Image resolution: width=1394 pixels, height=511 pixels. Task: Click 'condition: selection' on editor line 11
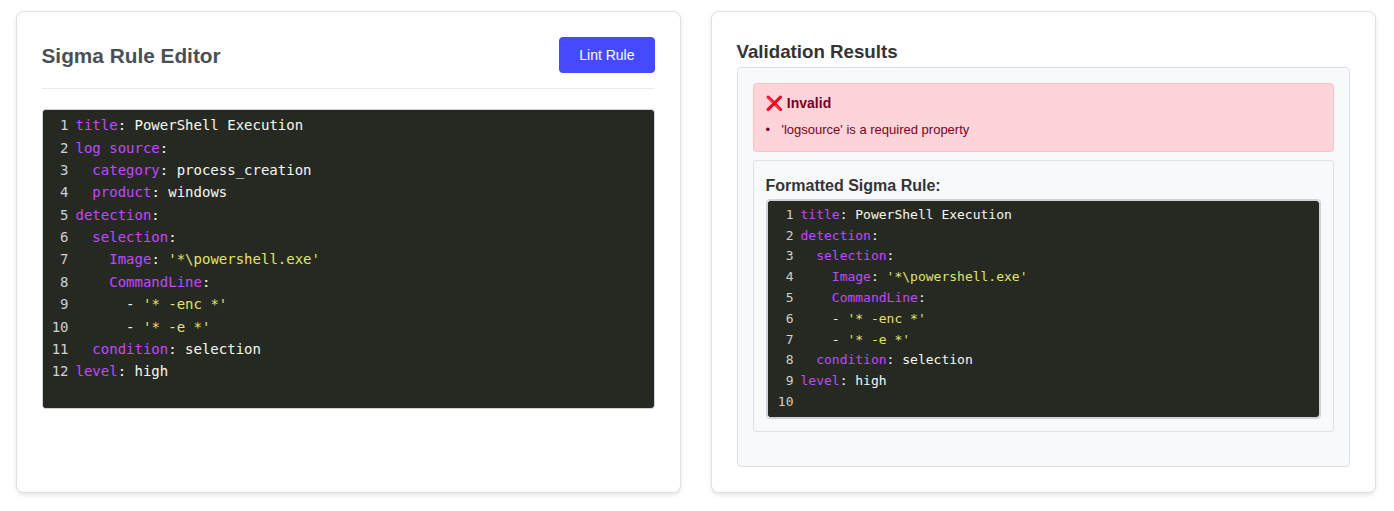[176, 349]
